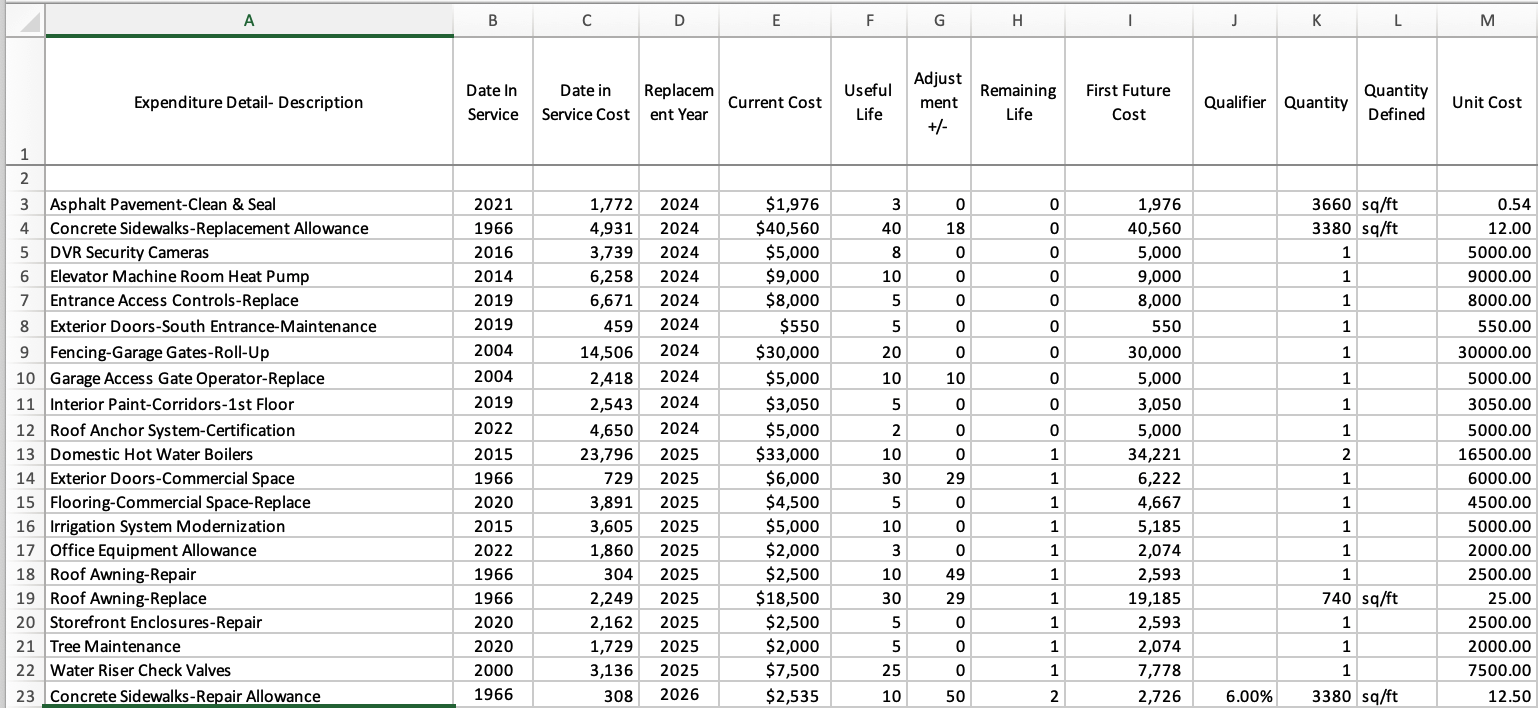Click the select-all corner triangle
This screenshot has height=708, width=1538.
pos(22,18)
